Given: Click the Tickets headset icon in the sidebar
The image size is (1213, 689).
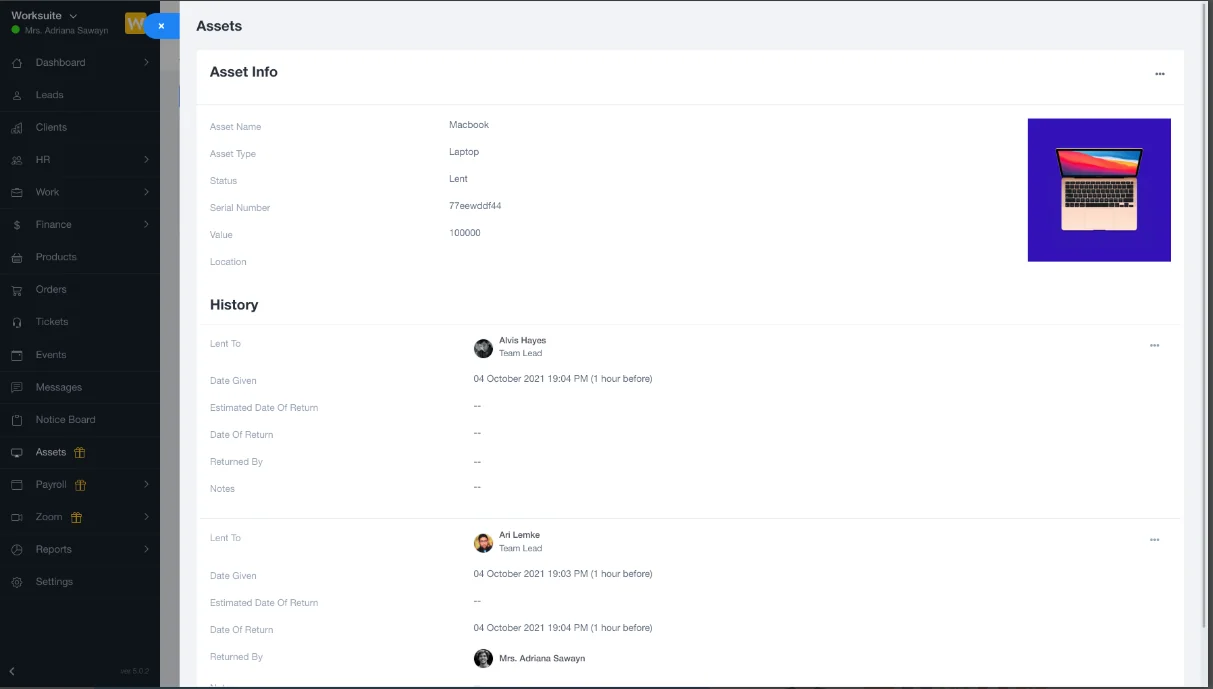Looking at the screenshot, I should tap(16, 322).
